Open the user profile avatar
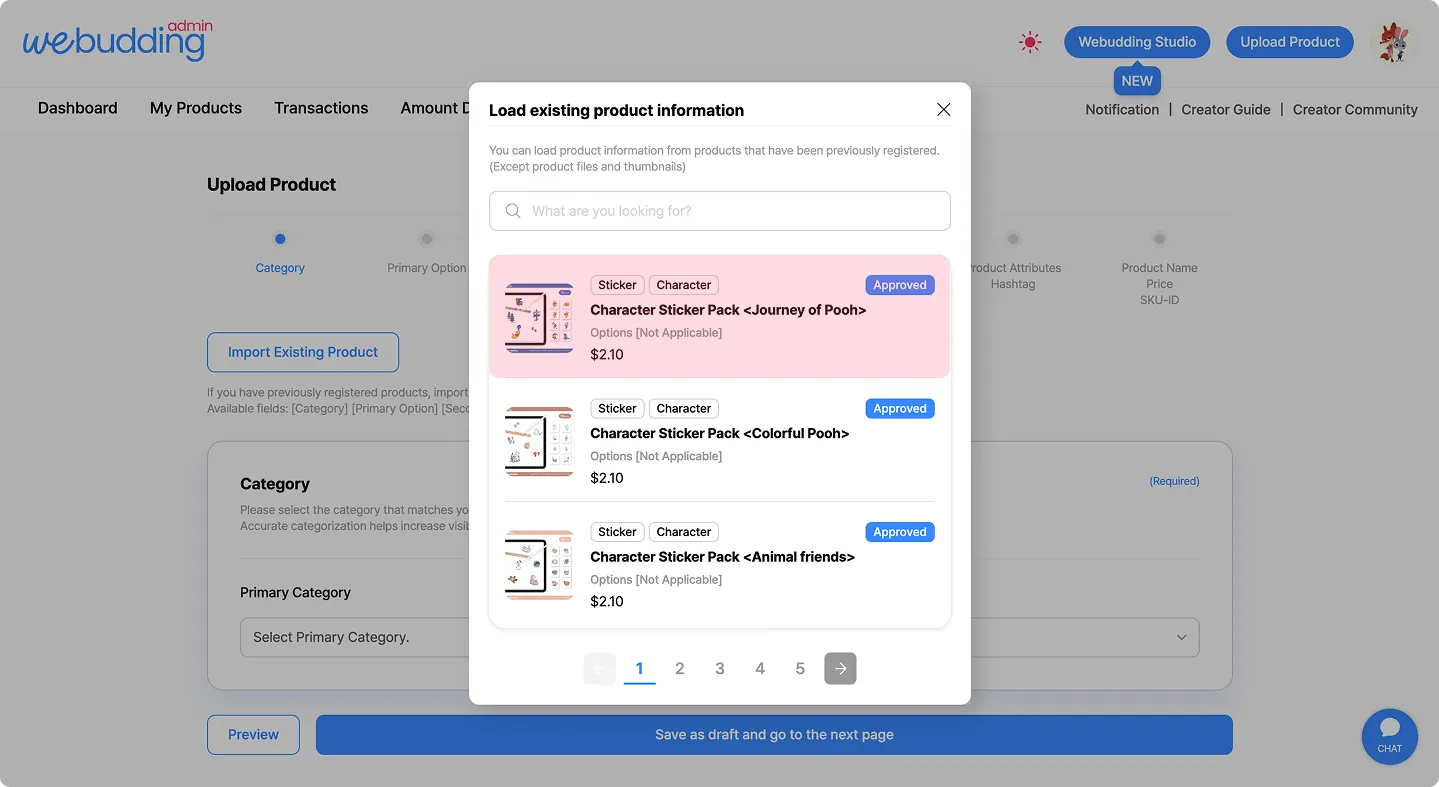The width and height of the screenshot is (1439, 787). [1393, 42]
